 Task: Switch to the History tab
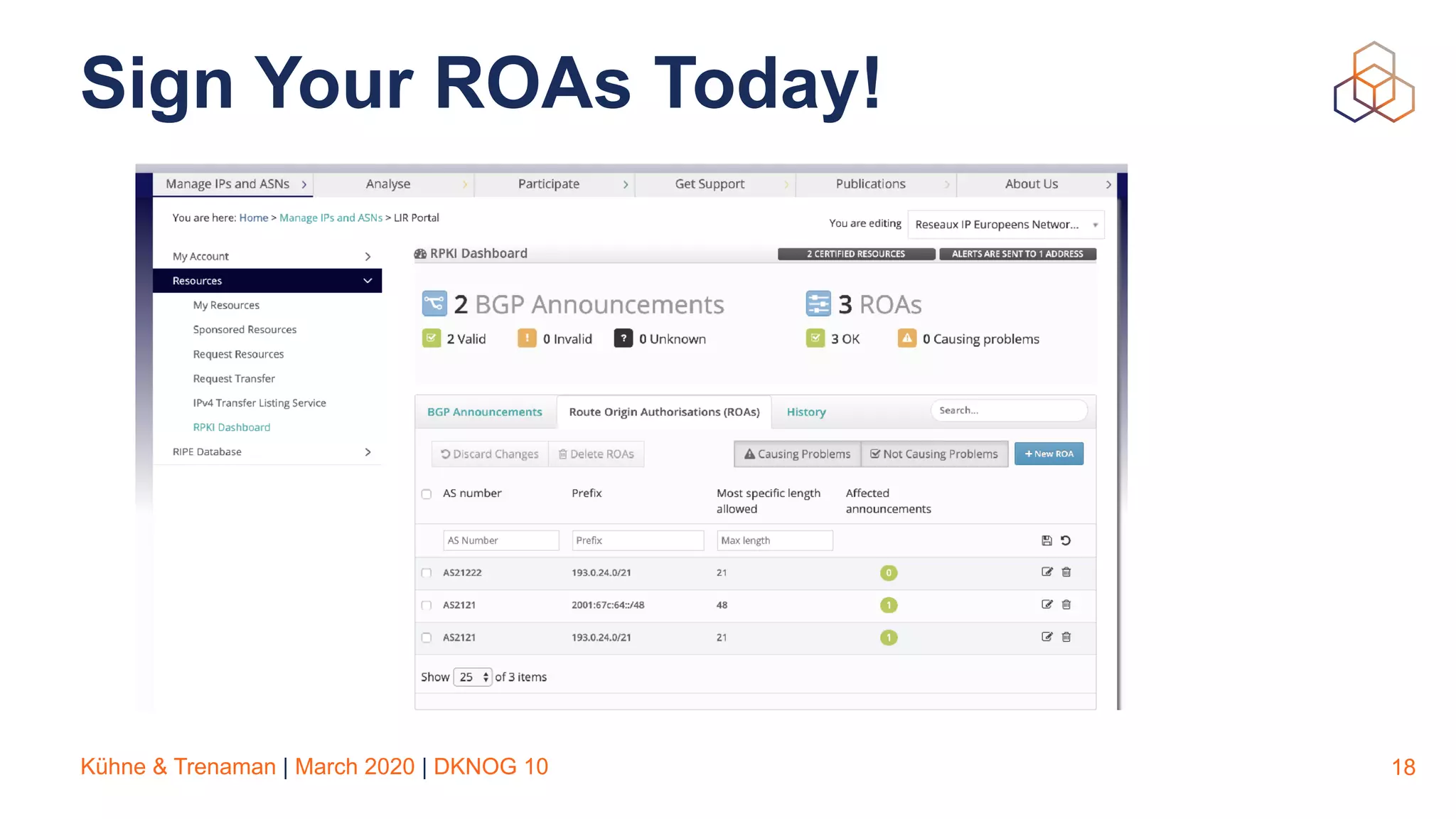point(806,412)
